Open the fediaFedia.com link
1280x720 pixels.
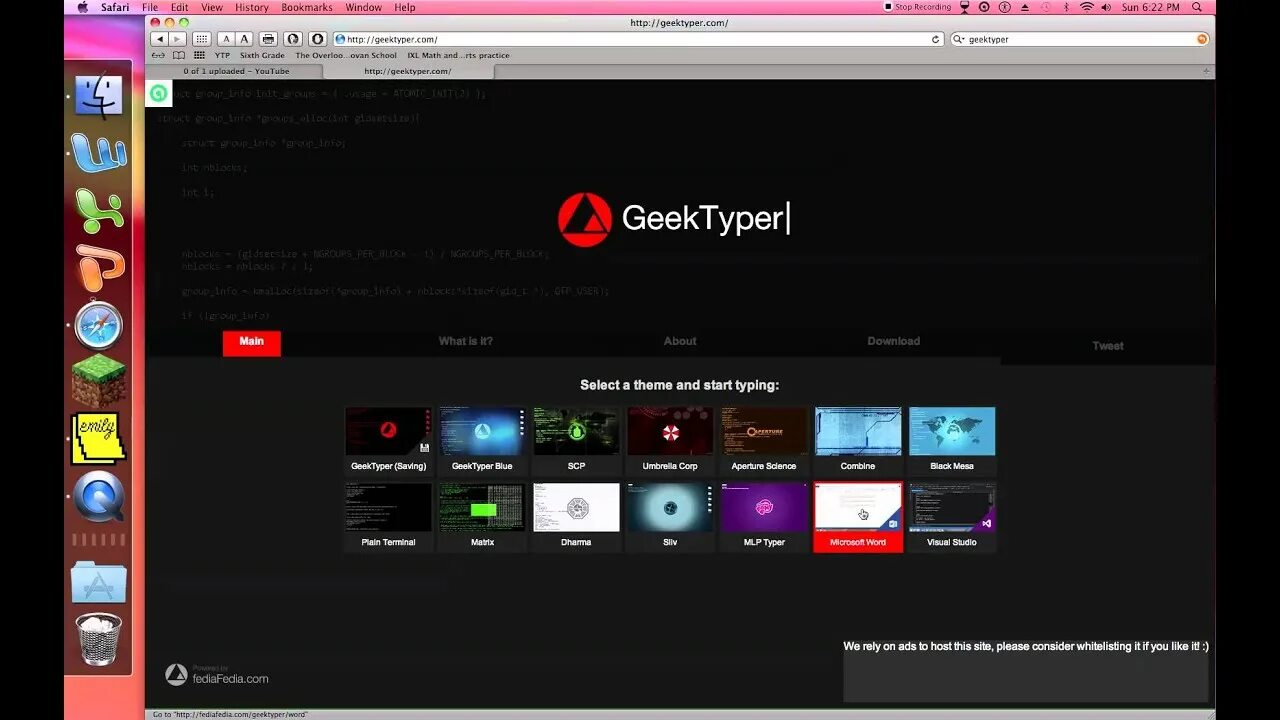coord(230,679)
